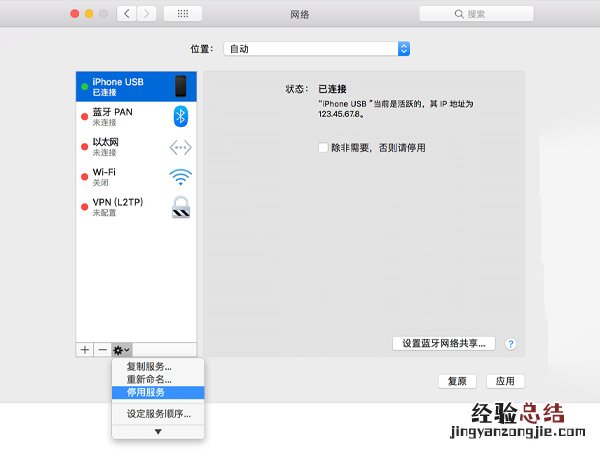Select 蓝牙 PAN service
Viewport: 600px width, 450px height.
(136, 117)
